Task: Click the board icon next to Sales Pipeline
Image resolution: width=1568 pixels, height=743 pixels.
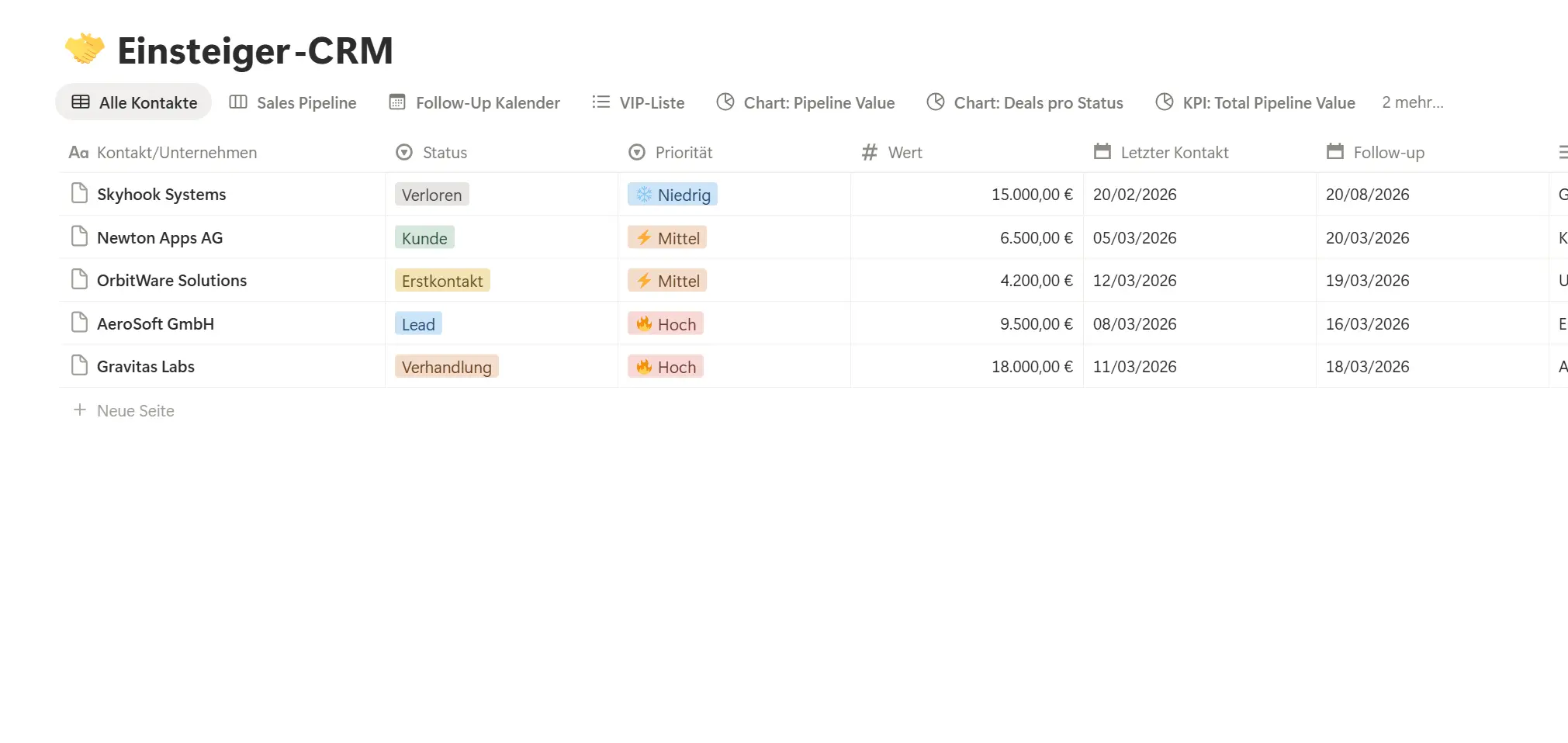Action: click(x=238, y=102)
